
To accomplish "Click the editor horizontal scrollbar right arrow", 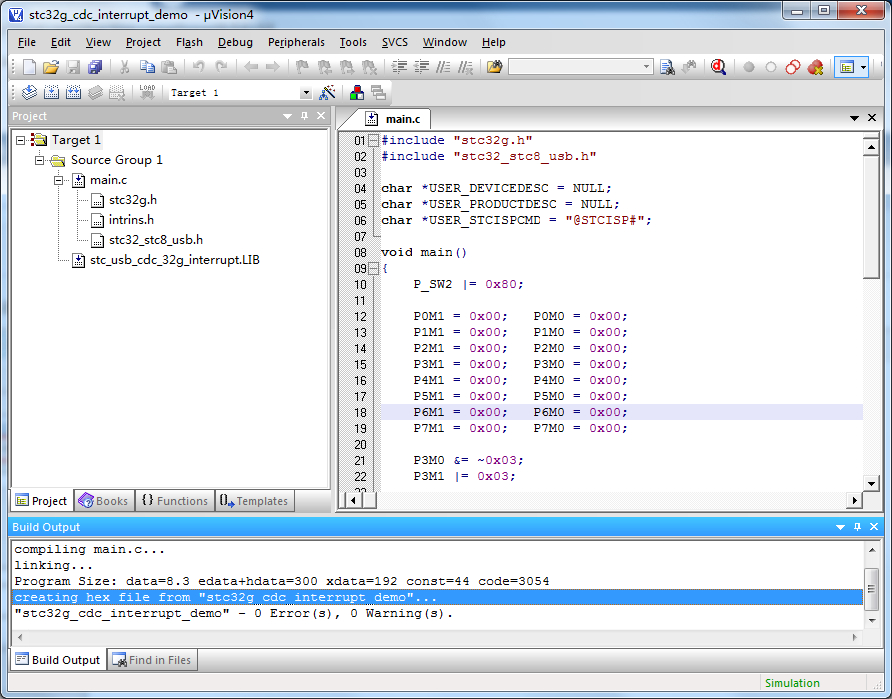I will point(854,501).
